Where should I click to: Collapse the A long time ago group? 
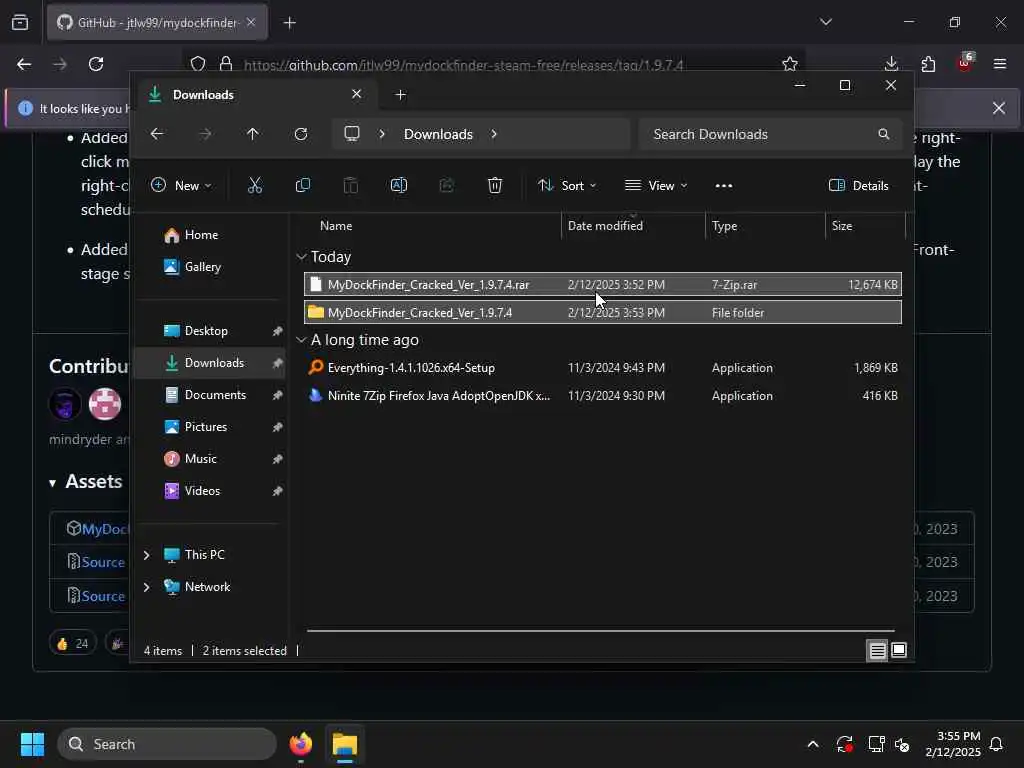301,340
